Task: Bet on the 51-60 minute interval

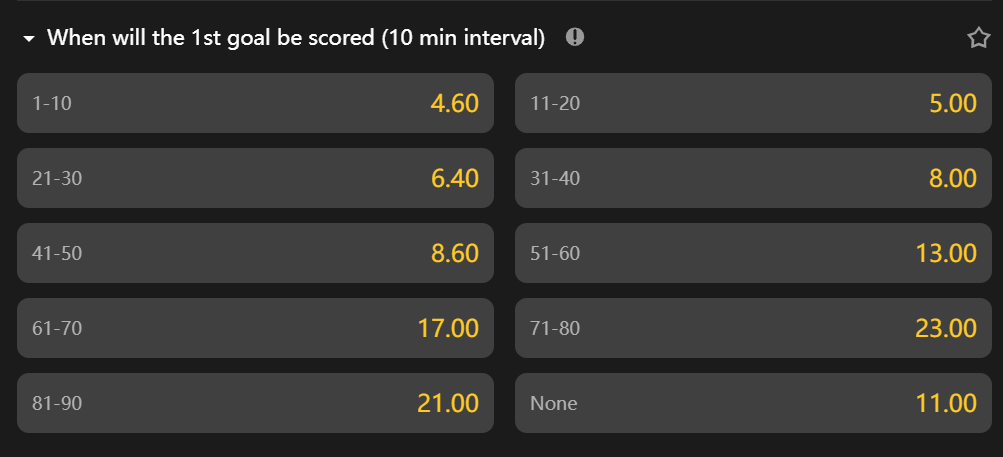Action: coord(753,254)
